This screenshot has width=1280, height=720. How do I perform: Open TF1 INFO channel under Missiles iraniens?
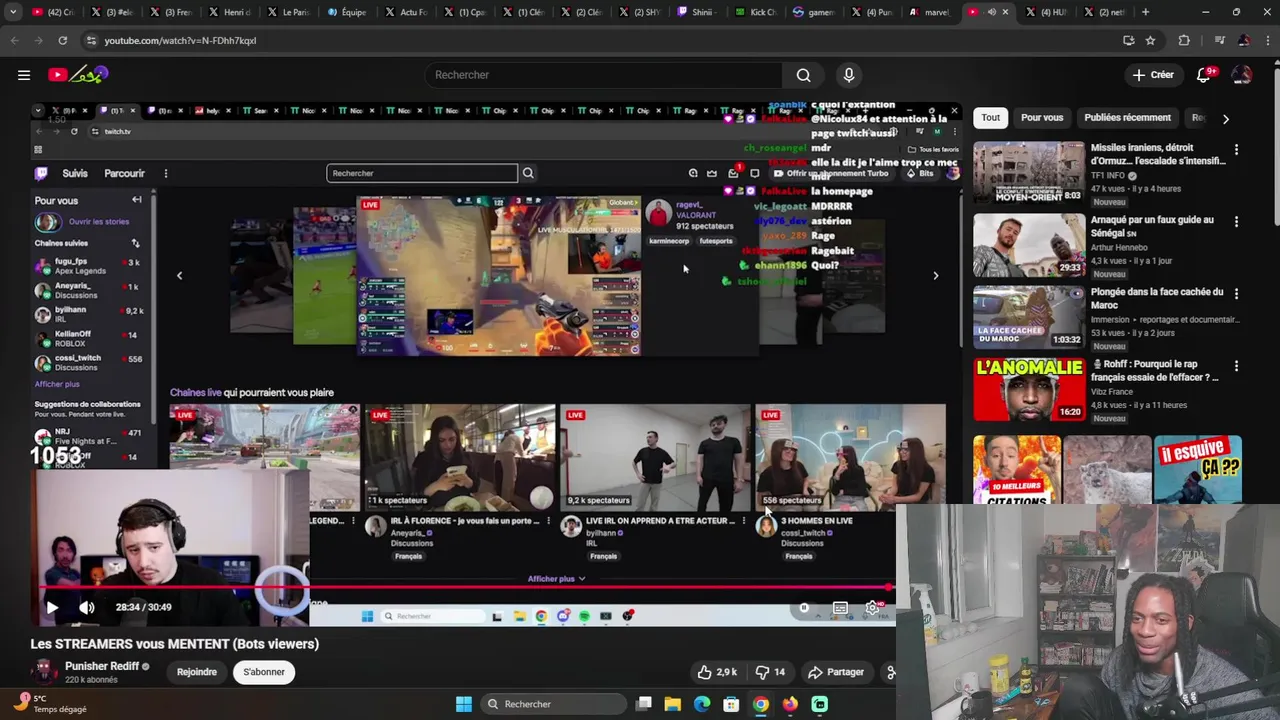pyautogui.click(x=1108, y=175)
